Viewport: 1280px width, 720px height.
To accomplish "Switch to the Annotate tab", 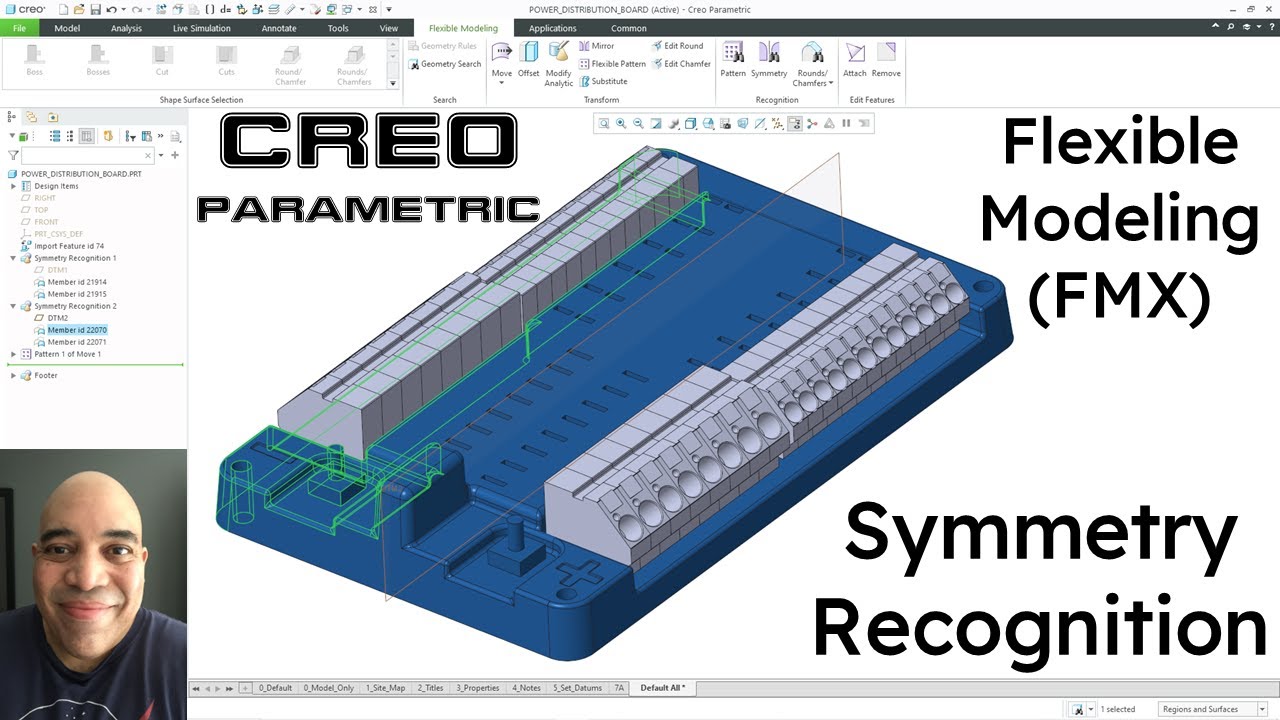I will pyautogui.click(x=279, y=28).
